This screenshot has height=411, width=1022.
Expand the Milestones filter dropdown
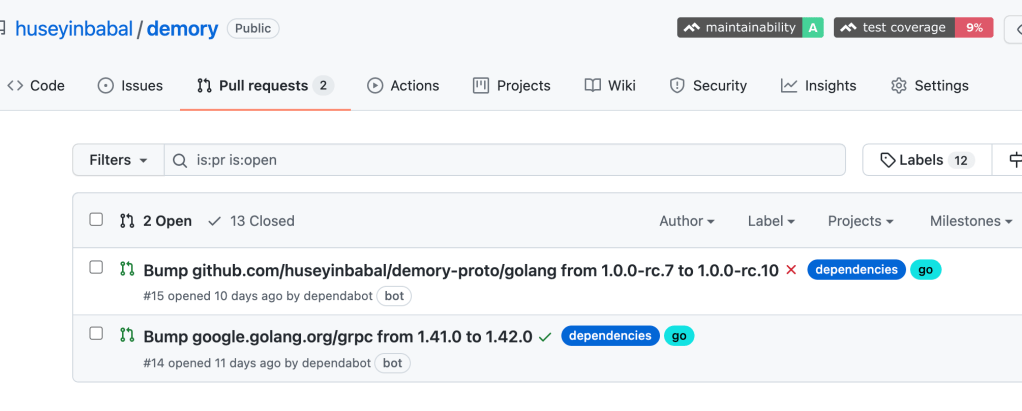click(970, 221)
